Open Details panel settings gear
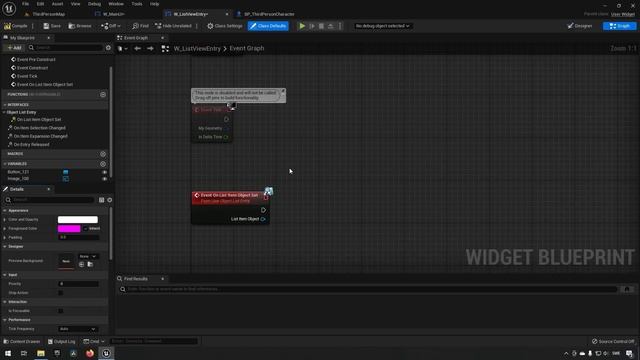Viewport: 640px width, 360px height. tap(109, 200)
